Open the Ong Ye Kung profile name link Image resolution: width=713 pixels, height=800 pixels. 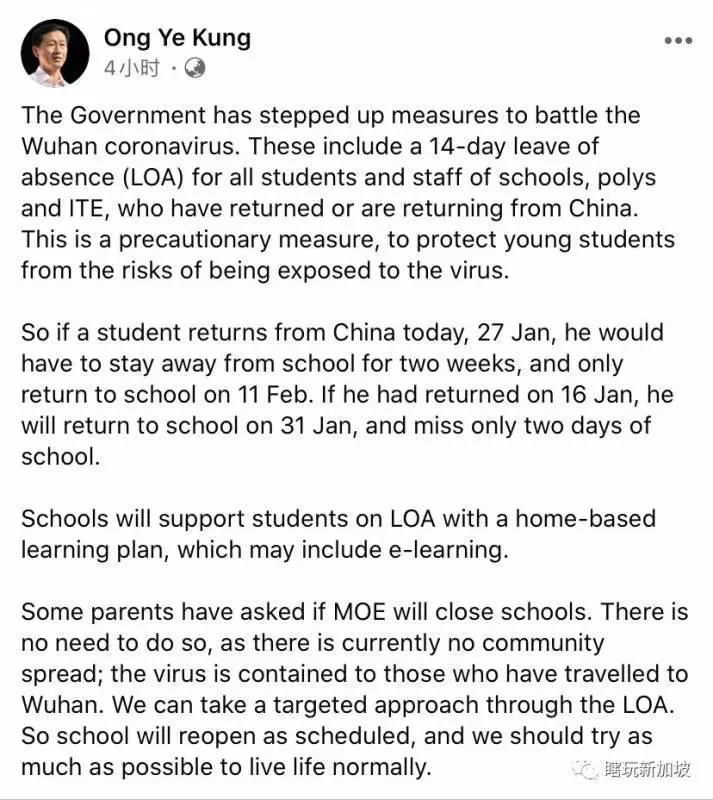(x=177, y=38)
